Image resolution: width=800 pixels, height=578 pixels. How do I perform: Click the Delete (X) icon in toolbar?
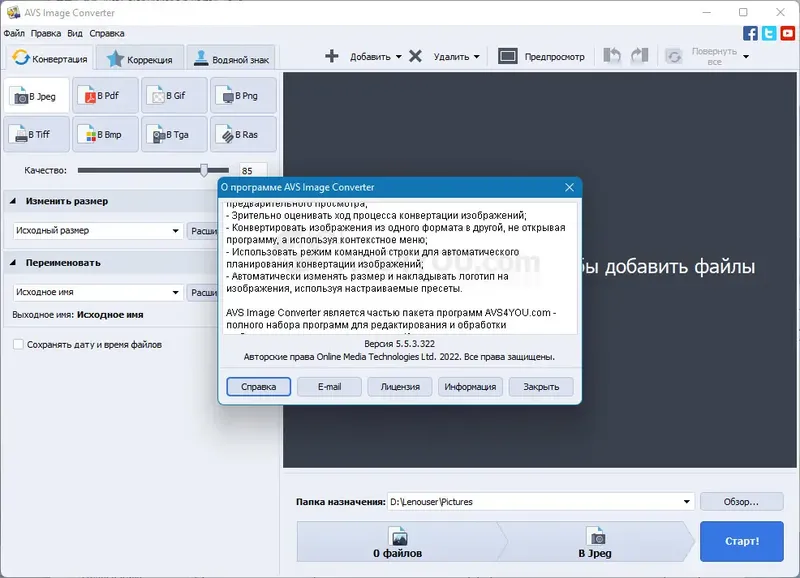415,56
